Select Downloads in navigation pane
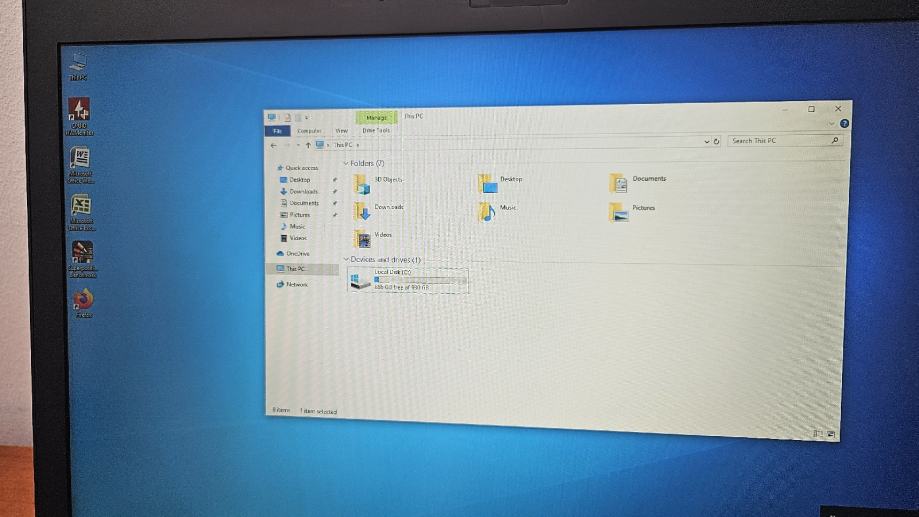The height and width of the screenshot is (517, 919). (299, 191)
